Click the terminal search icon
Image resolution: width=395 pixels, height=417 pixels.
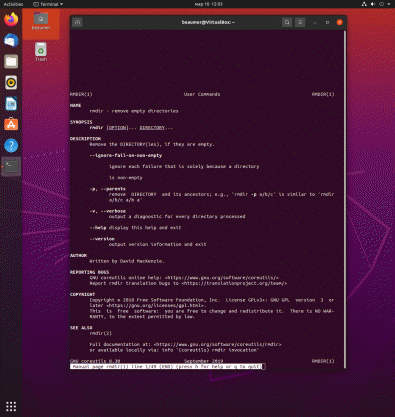click(287, 22)
